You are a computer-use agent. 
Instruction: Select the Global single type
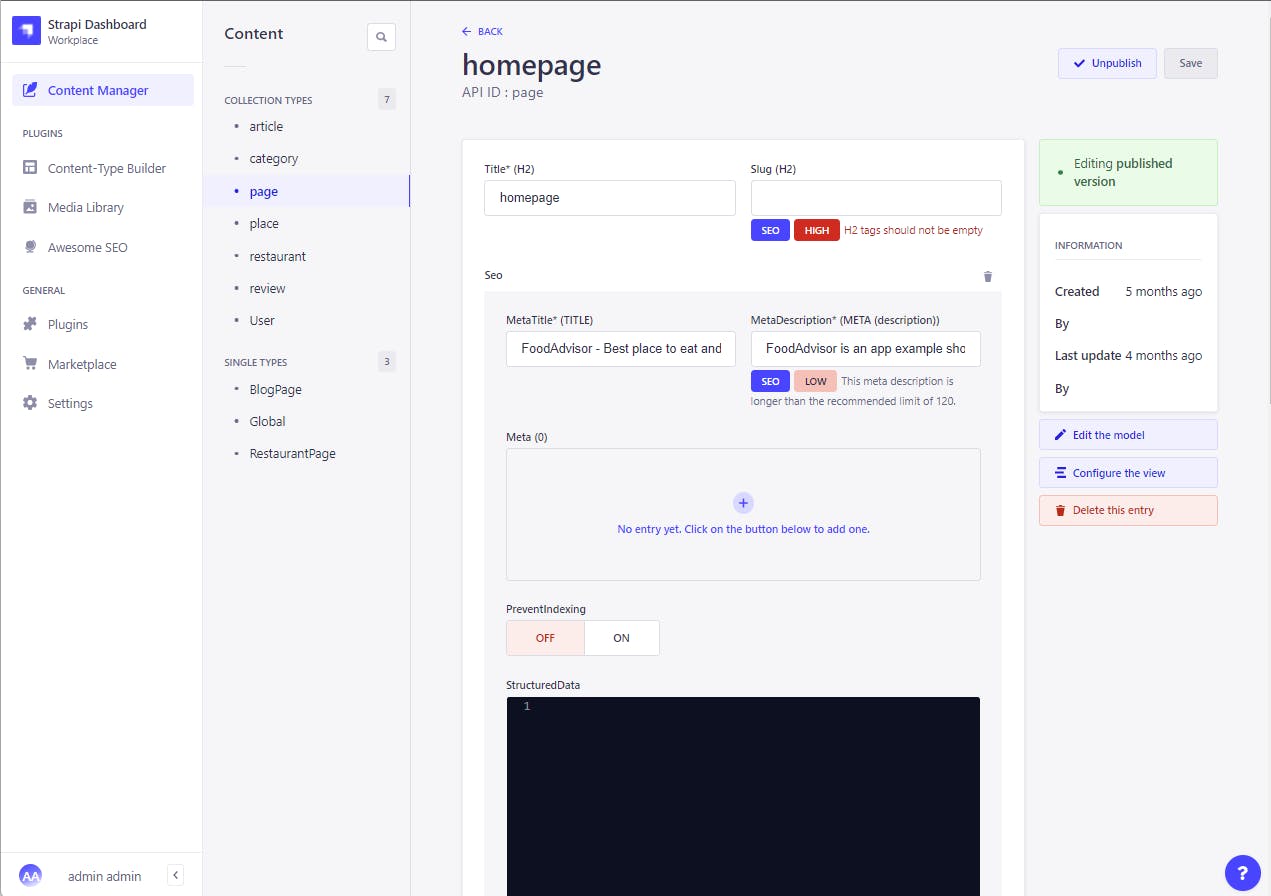[x=267, y=421]
